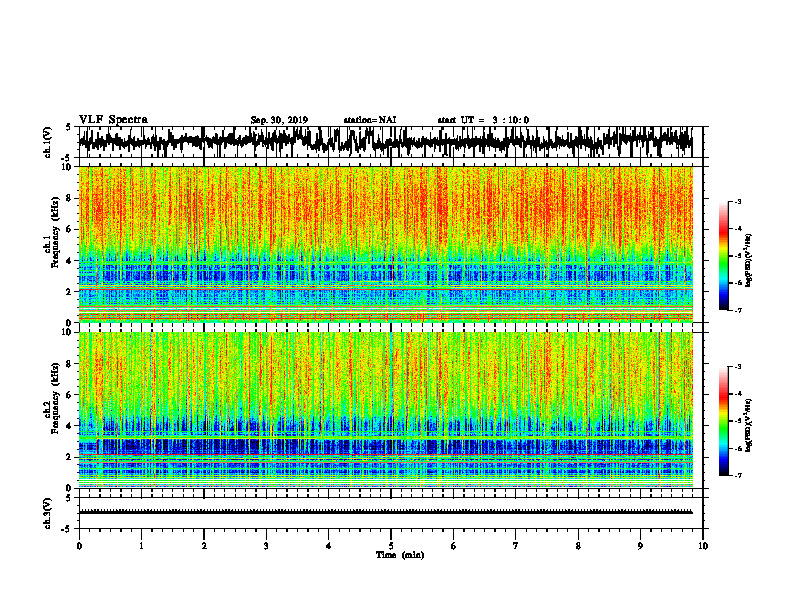The height and width of the screenshot is (612, 792).
Task: Click the "8" kHz tick on ch.2 frequency axis
Action: click(69, 364)
